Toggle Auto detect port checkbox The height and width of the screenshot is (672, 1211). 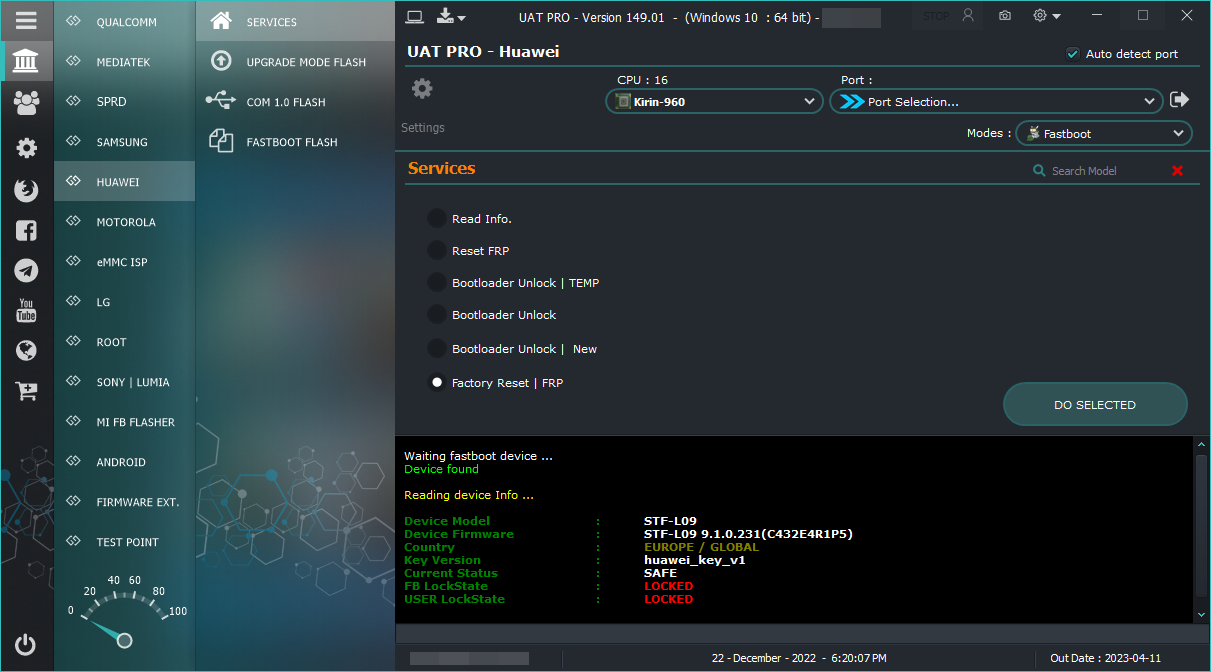click(1073, 54)
